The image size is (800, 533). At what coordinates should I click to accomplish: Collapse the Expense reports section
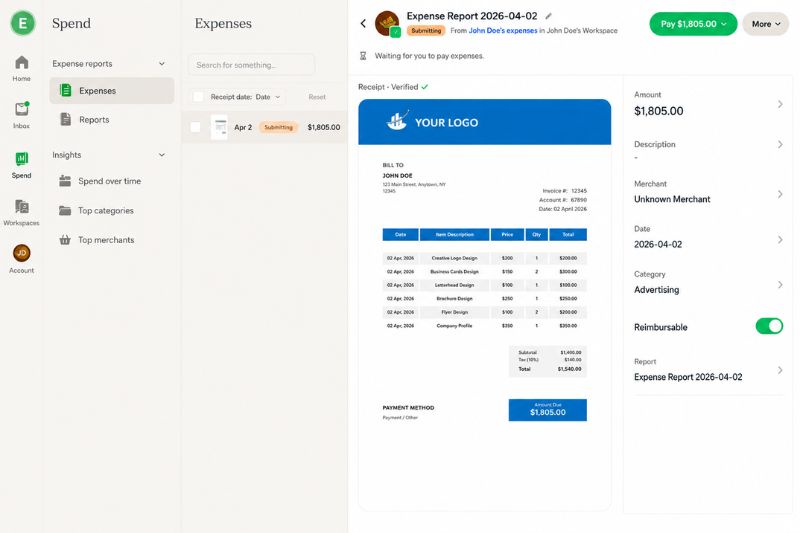pos(162,64)
